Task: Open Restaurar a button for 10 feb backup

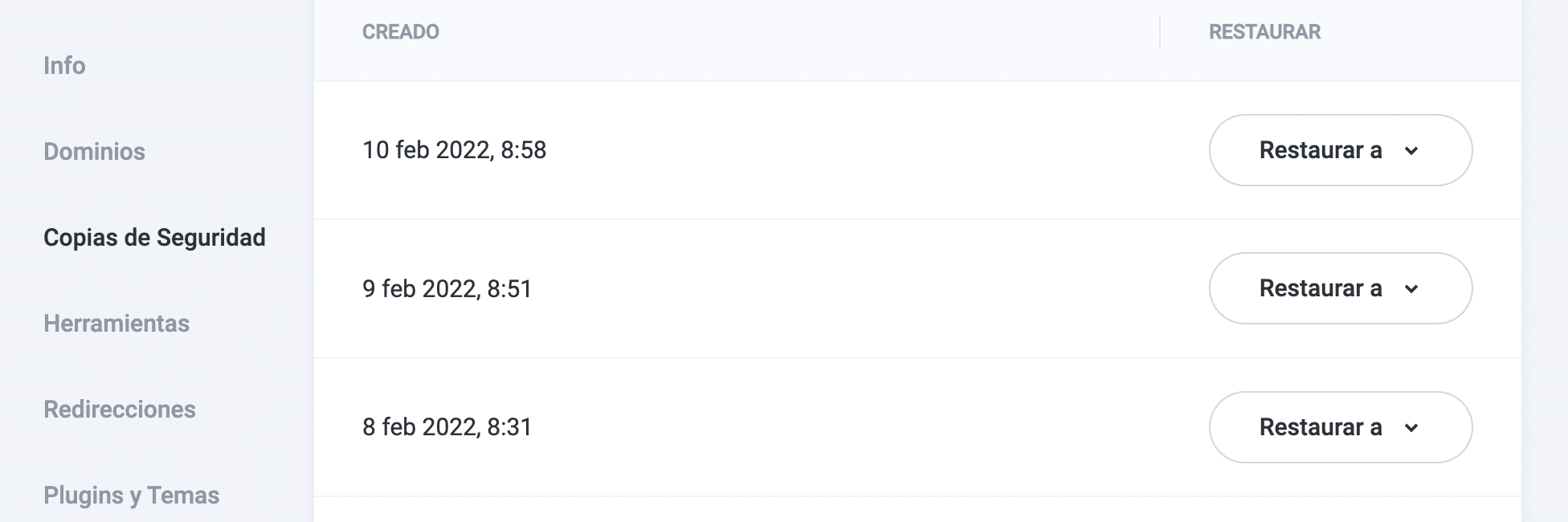Action: click(1321, 150)
